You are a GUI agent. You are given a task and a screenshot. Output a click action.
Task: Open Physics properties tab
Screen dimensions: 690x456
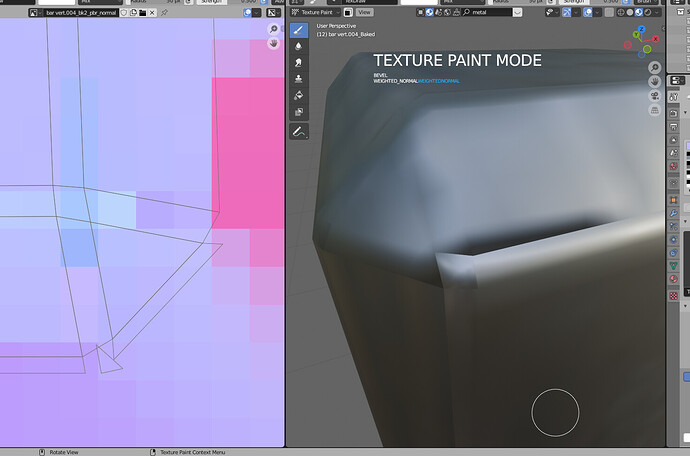coord(674,240)
